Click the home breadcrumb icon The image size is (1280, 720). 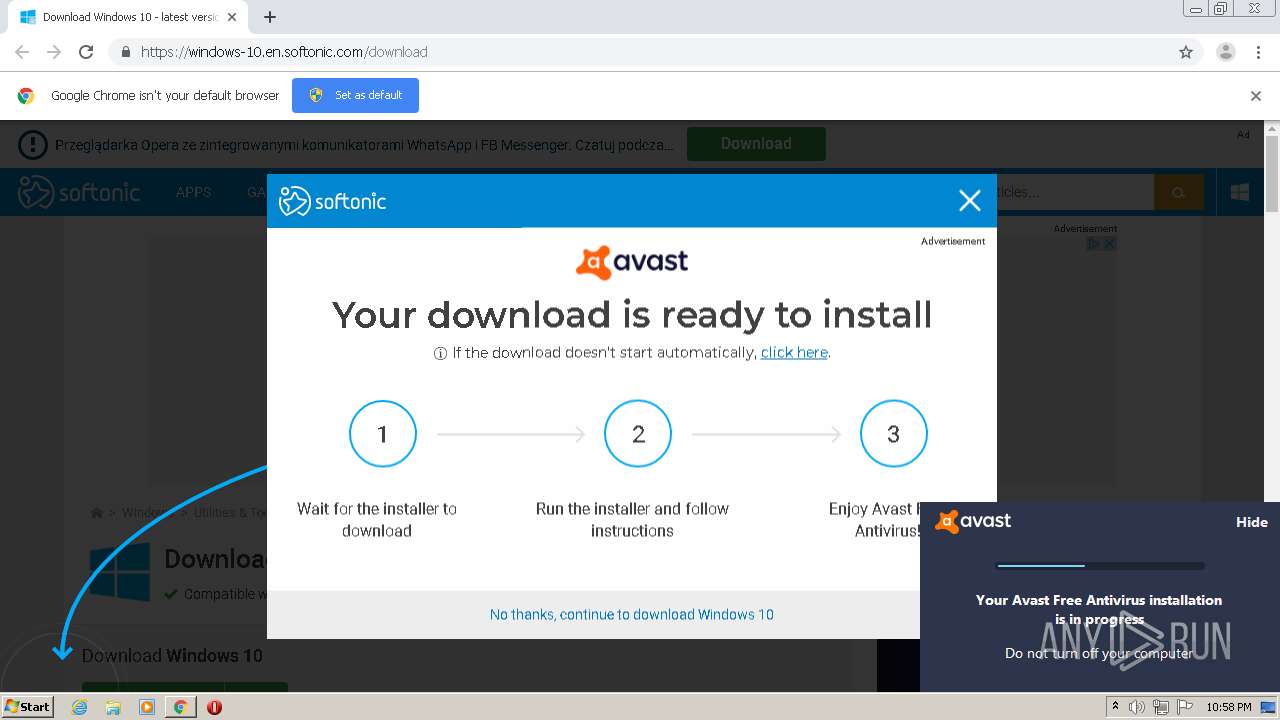tap(97, 513)
